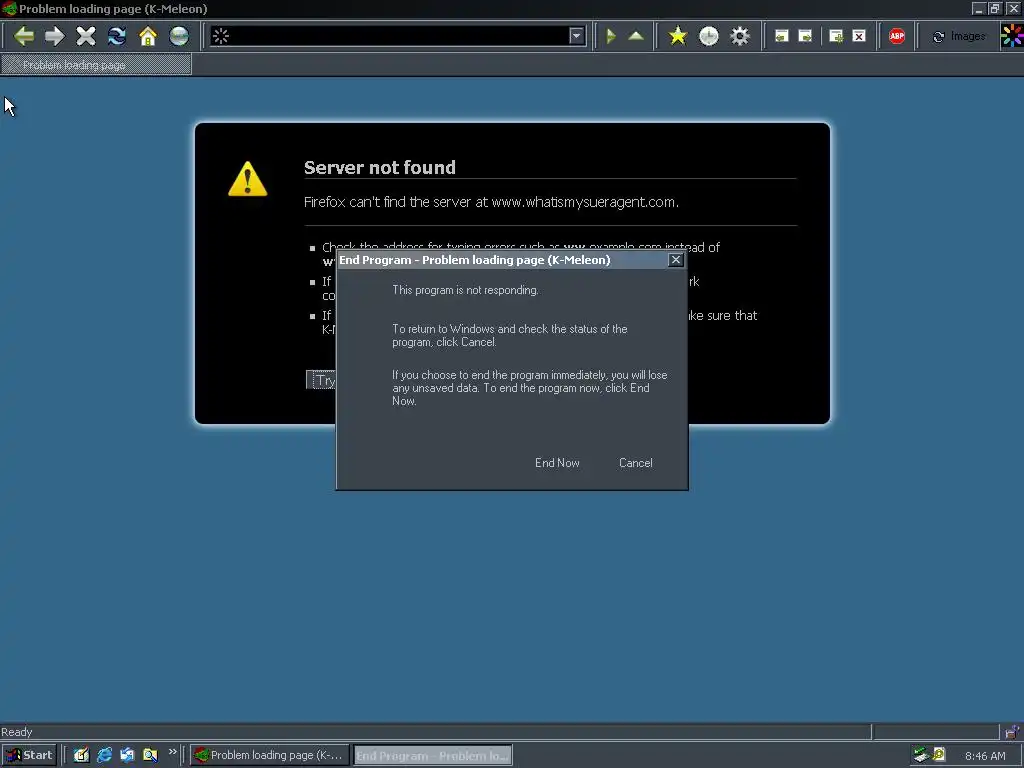Click the yellow tray icon beside the clock
The height and width of the screenshot is (768, 1024).
[939, 755]
